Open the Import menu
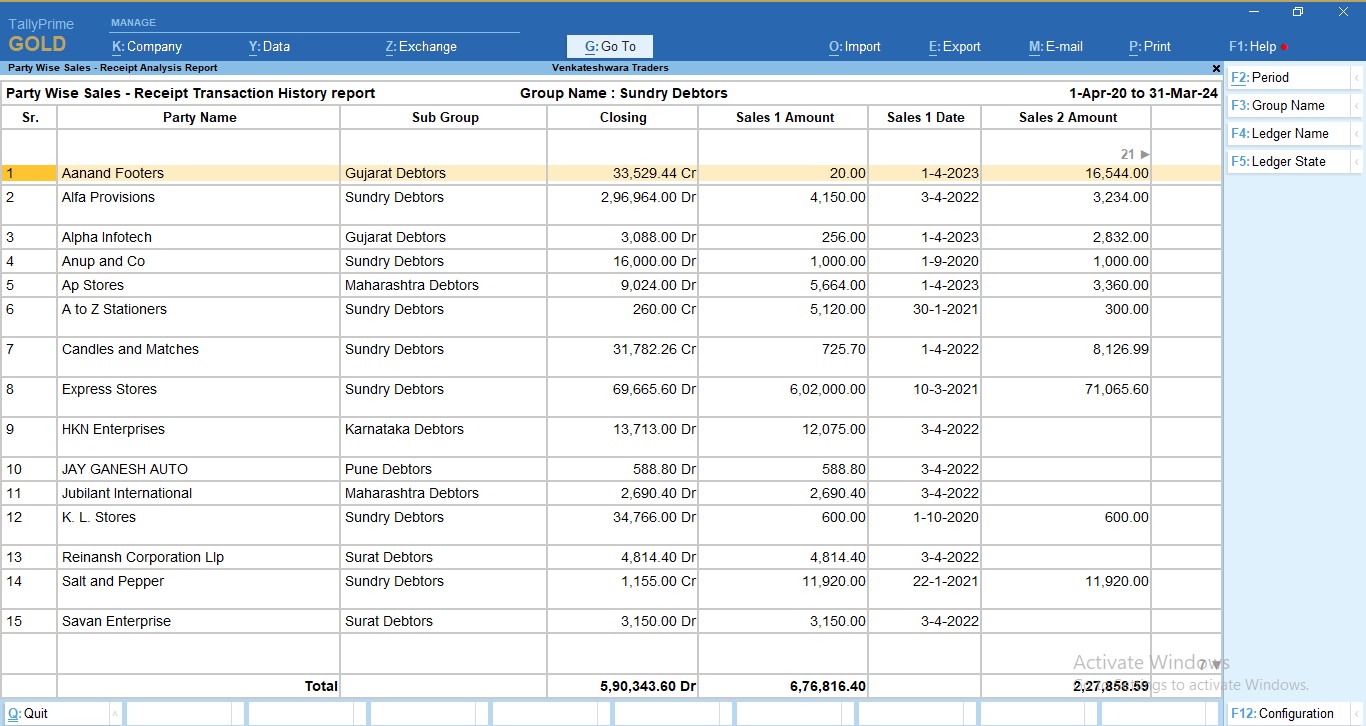 tap(855, 46)
